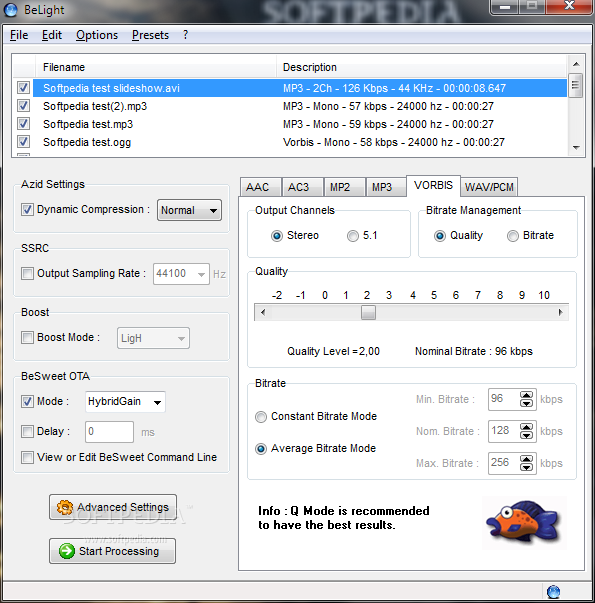Click Quality slider track near level 7
Screen dimensions: 595x603
[478, 312]
